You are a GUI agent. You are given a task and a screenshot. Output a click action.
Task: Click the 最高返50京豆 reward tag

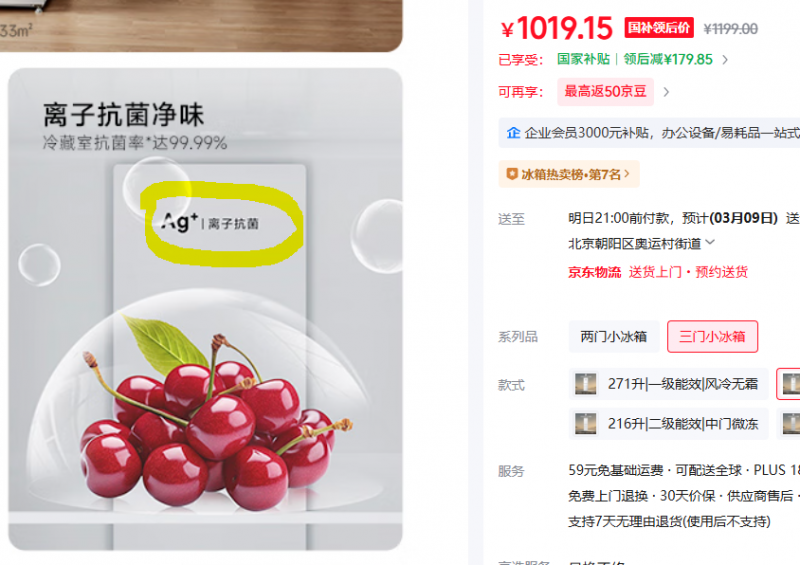[605, 92]
